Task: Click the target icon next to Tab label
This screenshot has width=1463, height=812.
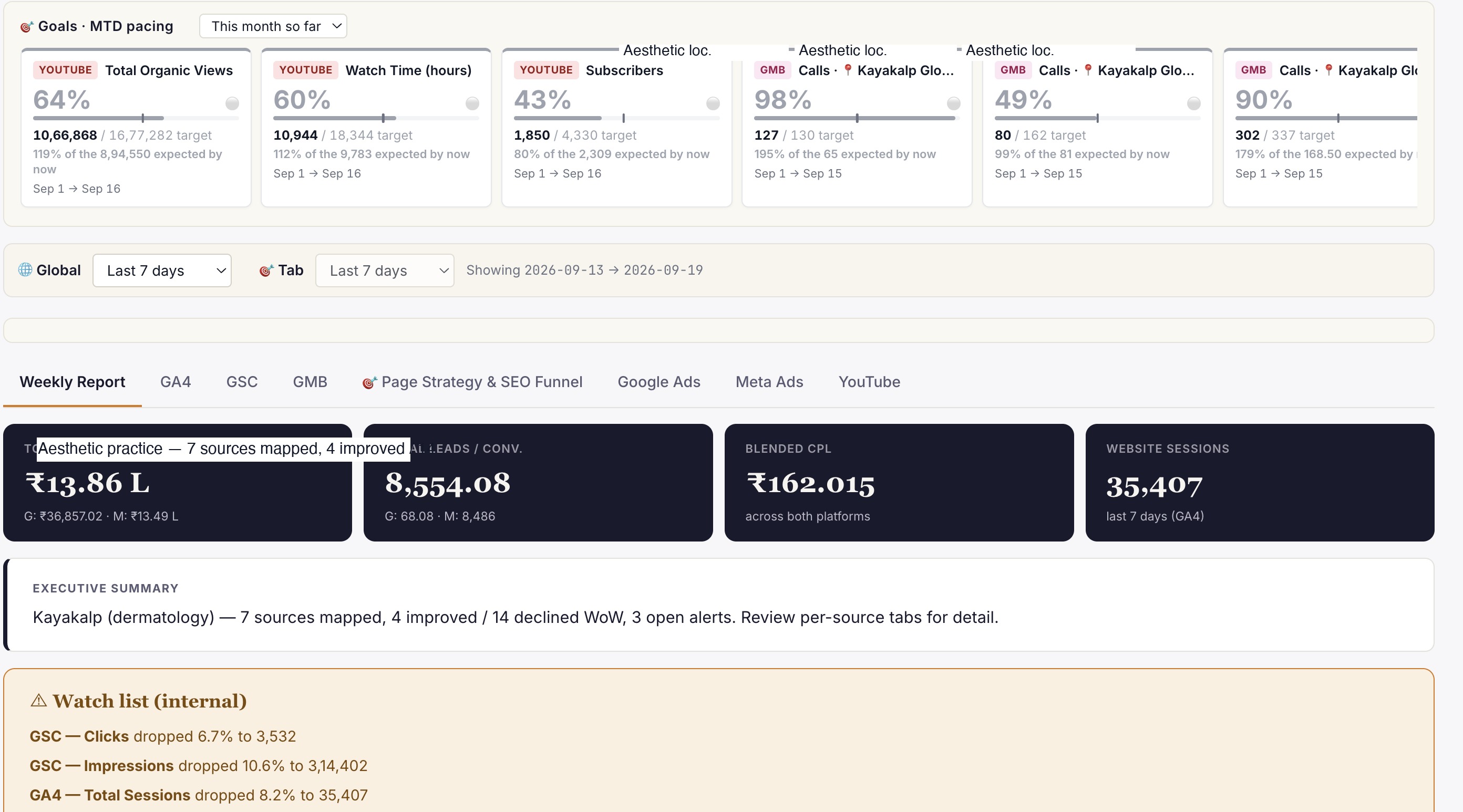Action: pyautogui.click(x=267, y=271)
